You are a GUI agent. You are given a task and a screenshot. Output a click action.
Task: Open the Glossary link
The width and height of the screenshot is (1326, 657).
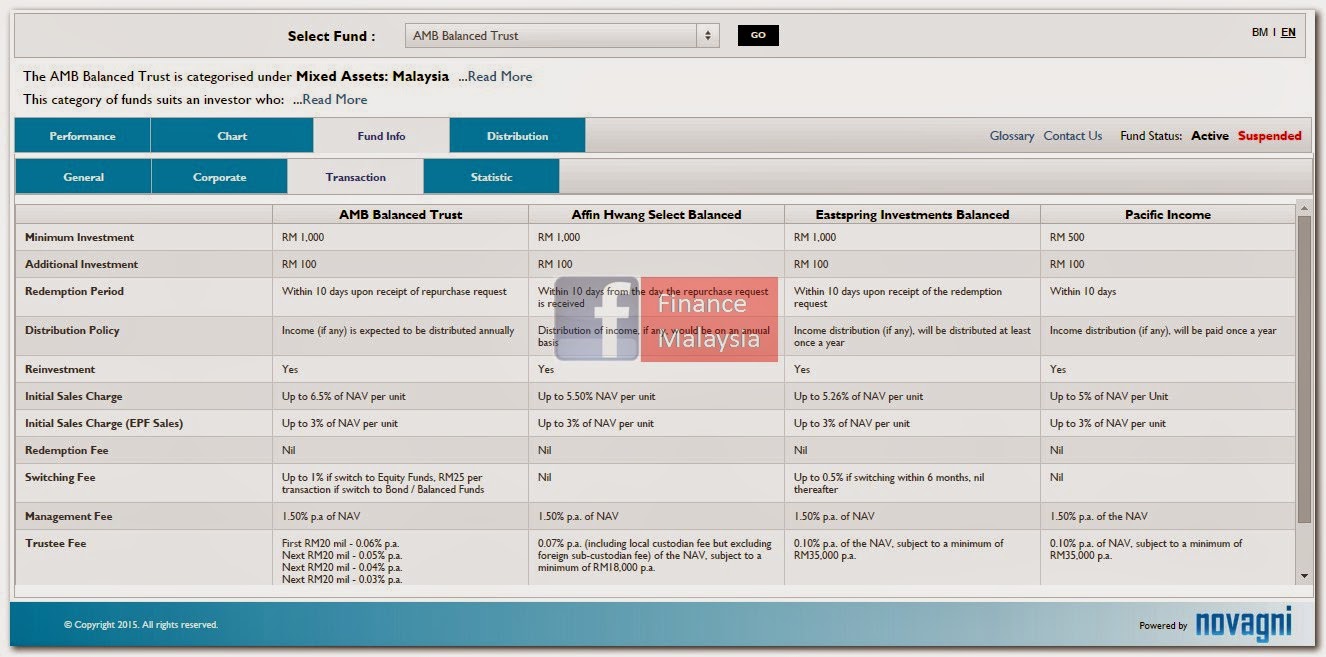click(x=1011, y=135)
